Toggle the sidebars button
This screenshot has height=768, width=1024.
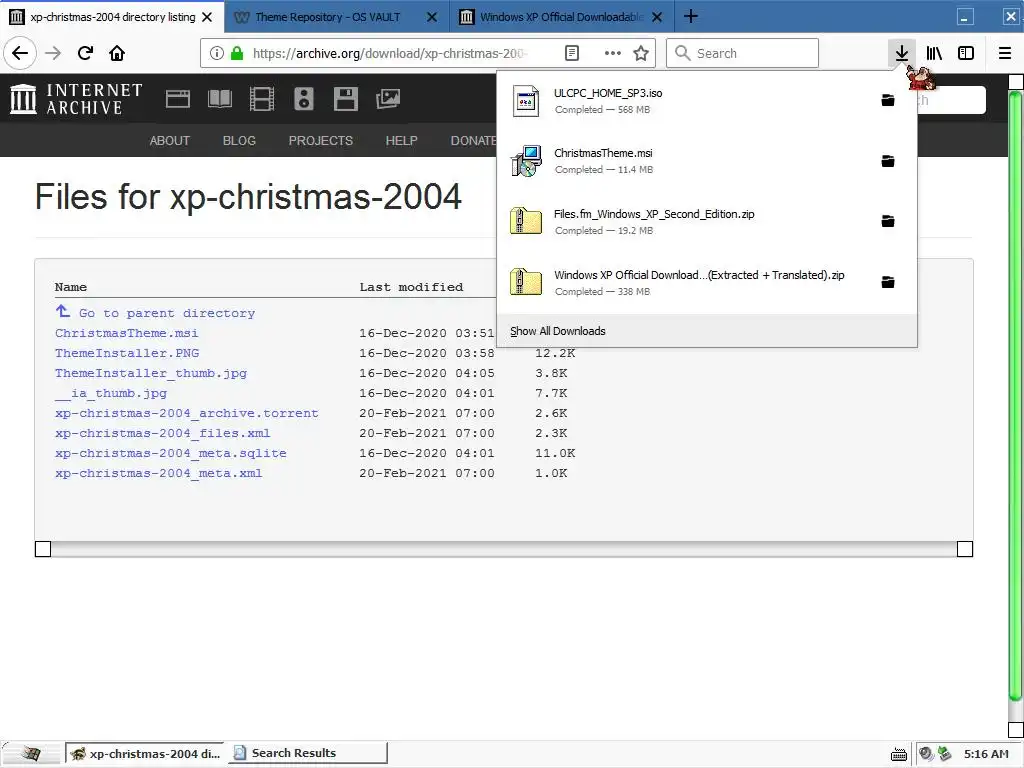point(966,53)
